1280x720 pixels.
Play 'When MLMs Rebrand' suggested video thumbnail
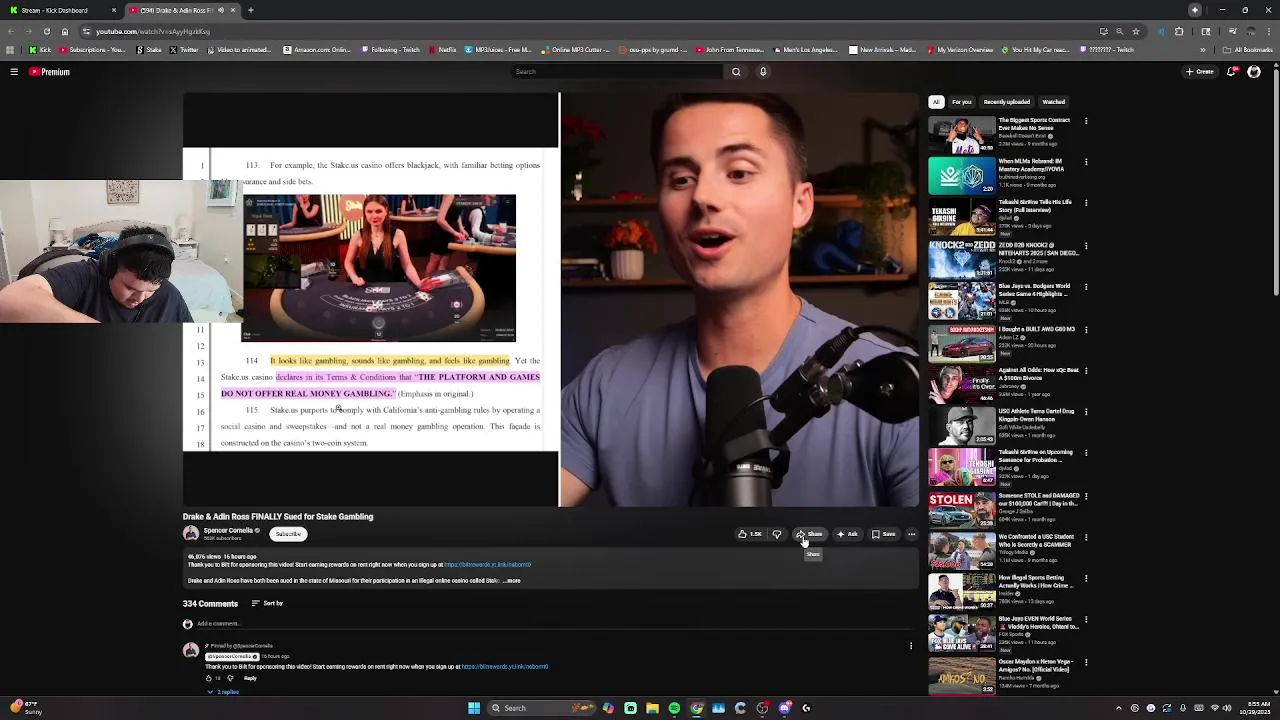962,175
